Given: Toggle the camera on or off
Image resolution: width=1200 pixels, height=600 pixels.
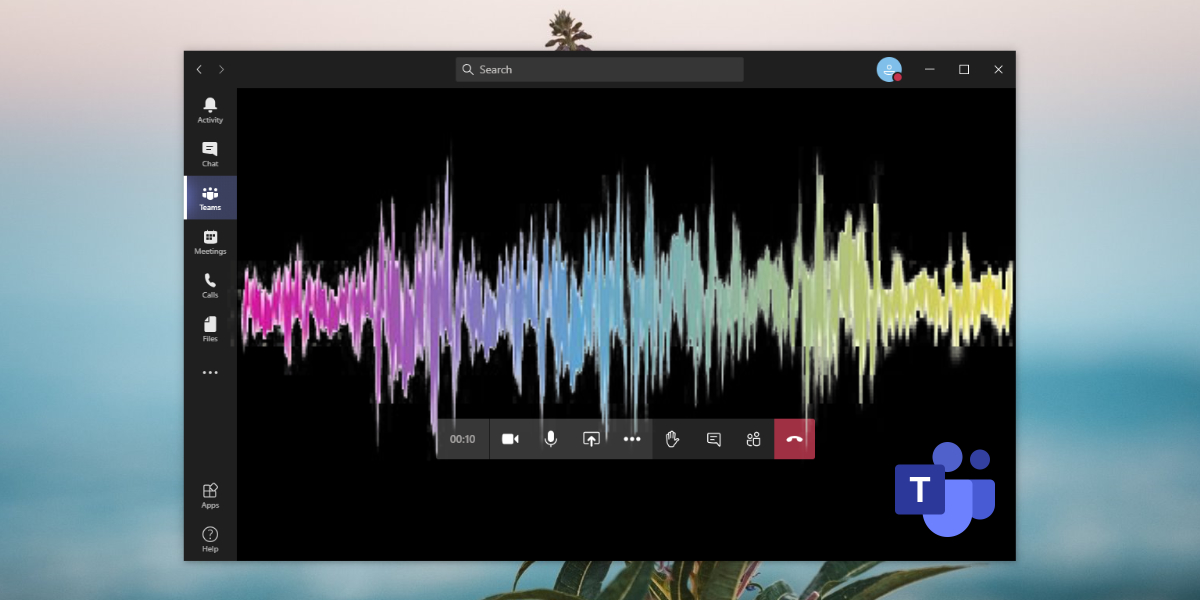Looking at the screenshot, I should coord(510,439).
